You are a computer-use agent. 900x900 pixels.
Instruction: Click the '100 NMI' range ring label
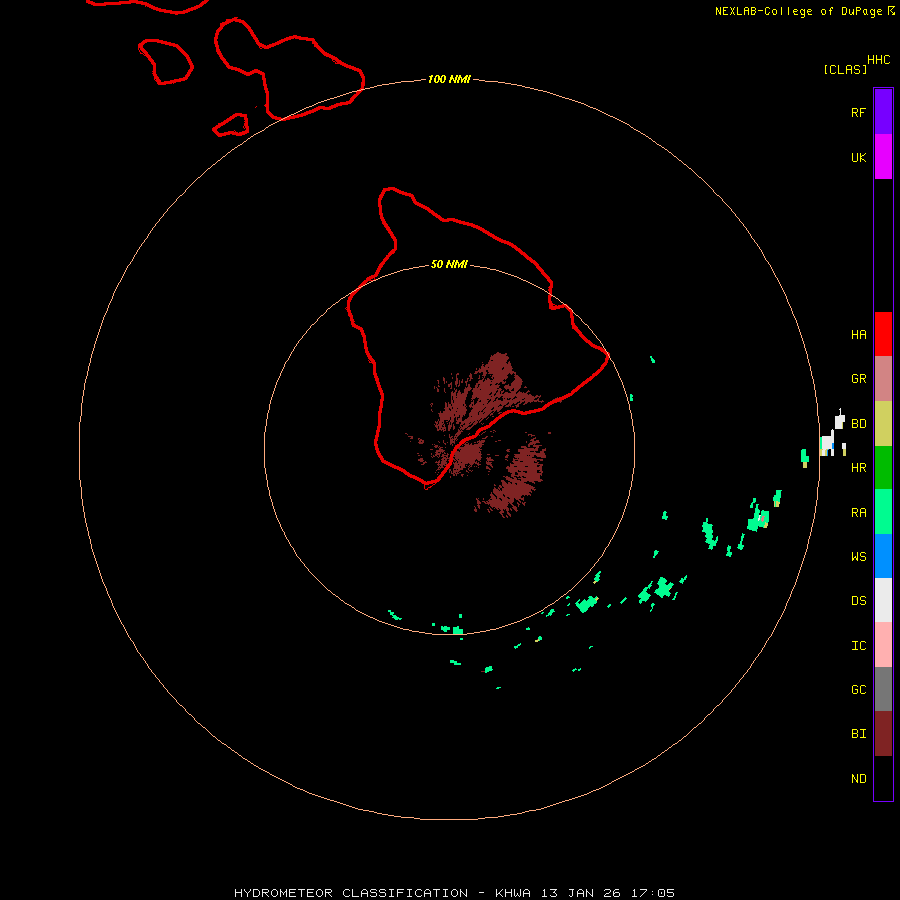[x=449, y=79]
